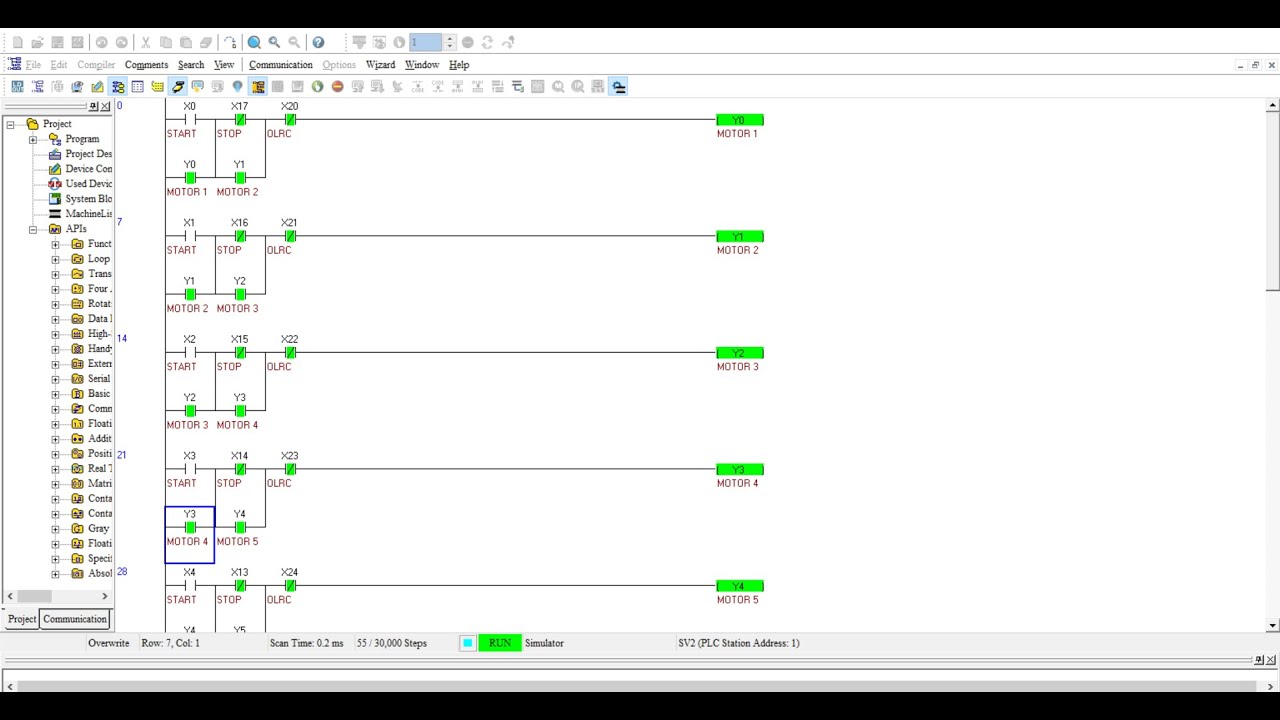Click the Copy toolbar icon

[x=165, y=42]
